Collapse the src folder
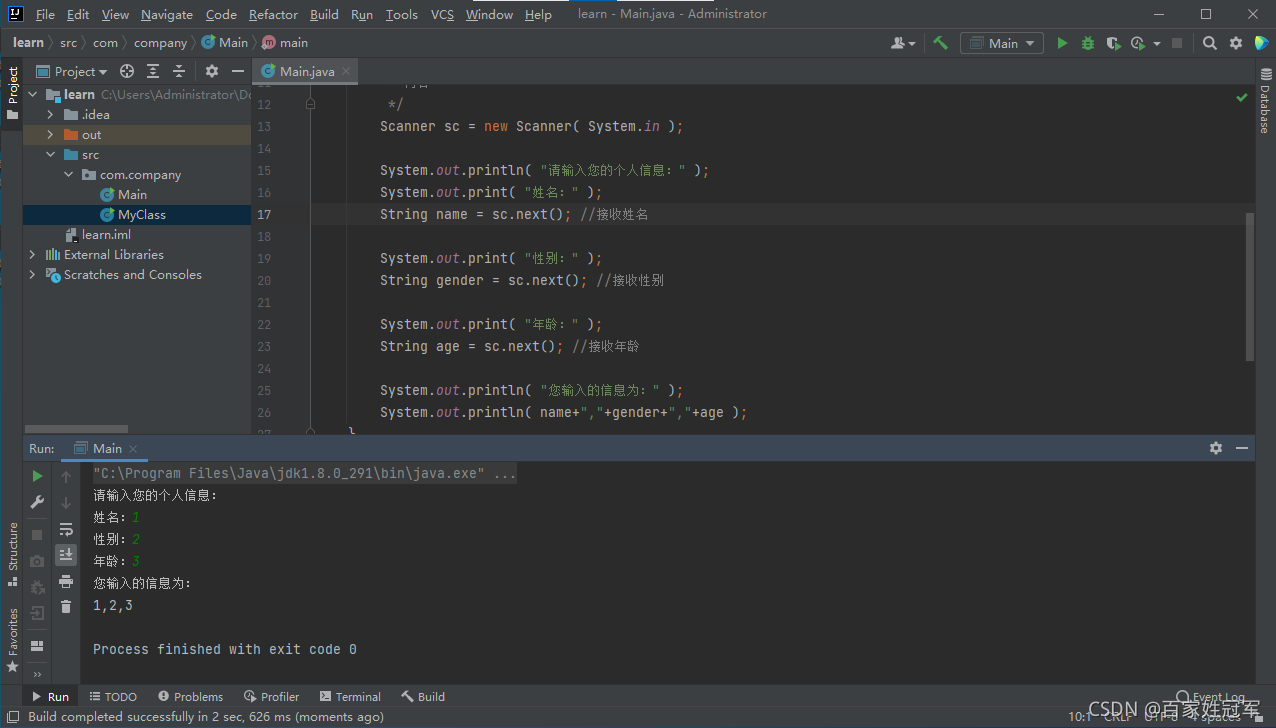 (50, 155)
